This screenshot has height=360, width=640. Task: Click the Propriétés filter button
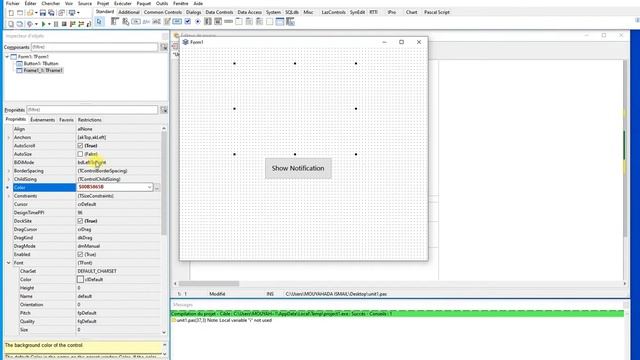tap(164, 110)
